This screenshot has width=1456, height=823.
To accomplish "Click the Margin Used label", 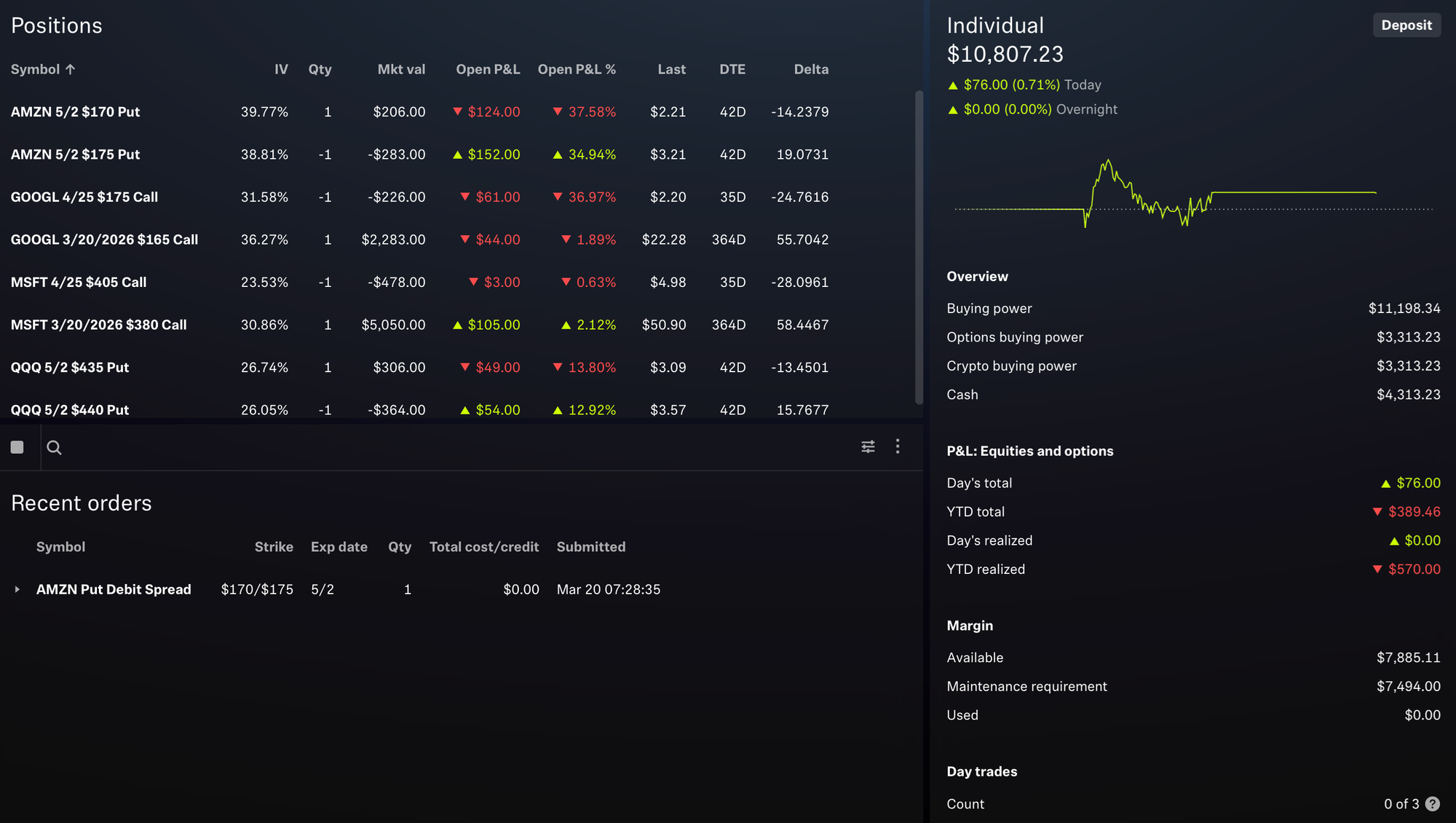I will [x=962, y=715].
